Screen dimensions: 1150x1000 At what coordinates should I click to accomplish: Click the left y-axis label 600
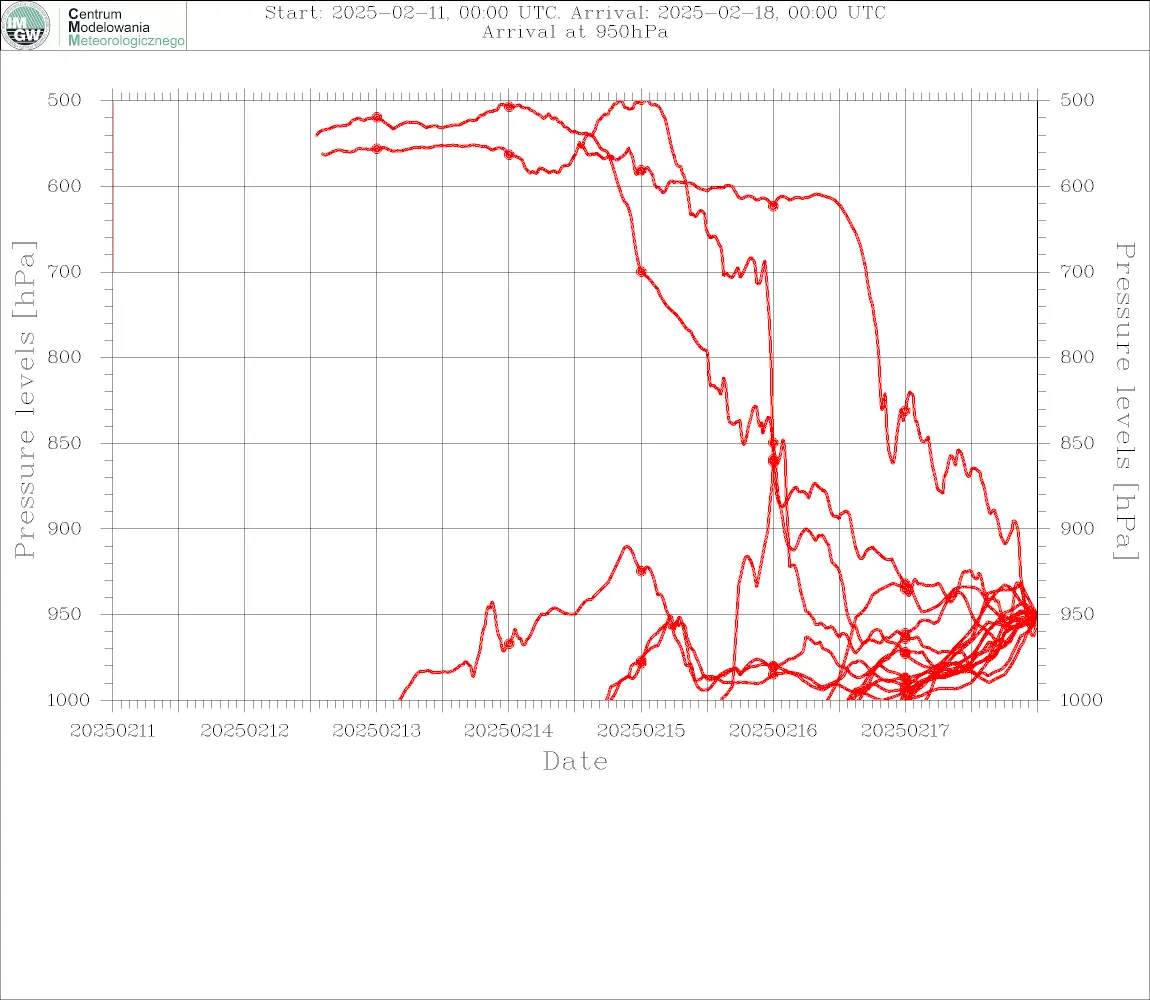click(x=65, y=186)
